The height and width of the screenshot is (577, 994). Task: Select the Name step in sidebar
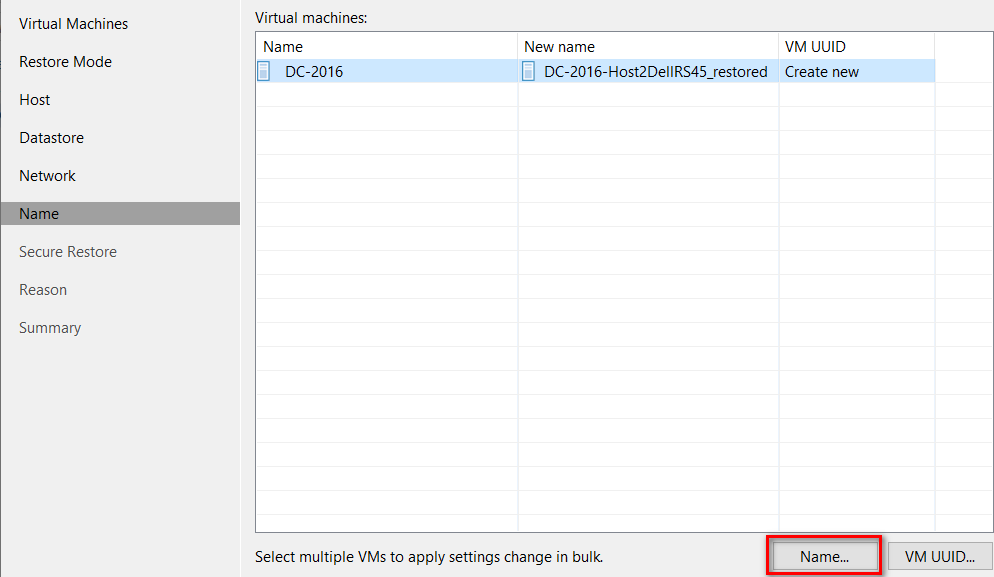click(x=120, y=214)
